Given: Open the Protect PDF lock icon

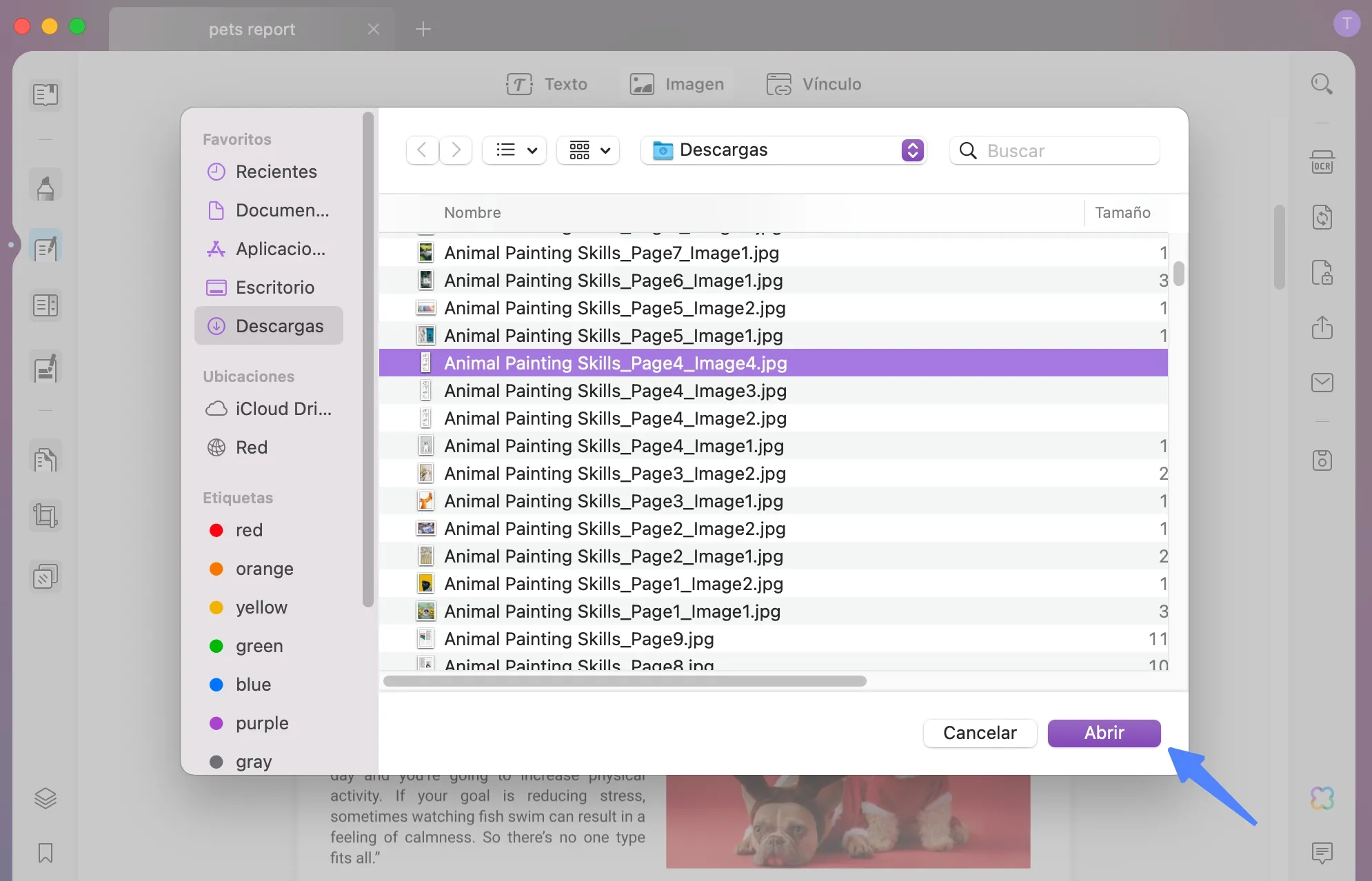Looking at the screenshot, I should tap(1322, 273).
